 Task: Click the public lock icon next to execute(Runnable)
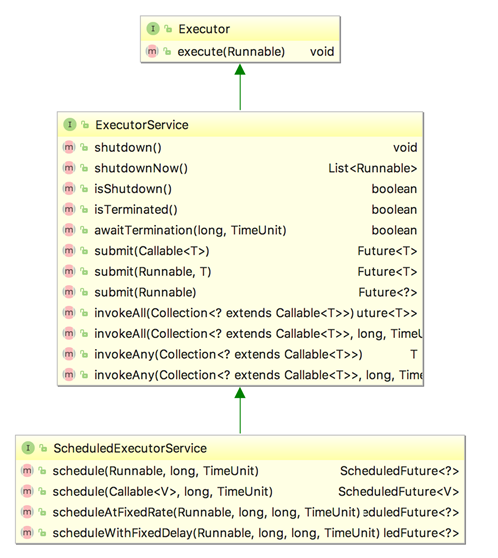(x=167, y=52)
